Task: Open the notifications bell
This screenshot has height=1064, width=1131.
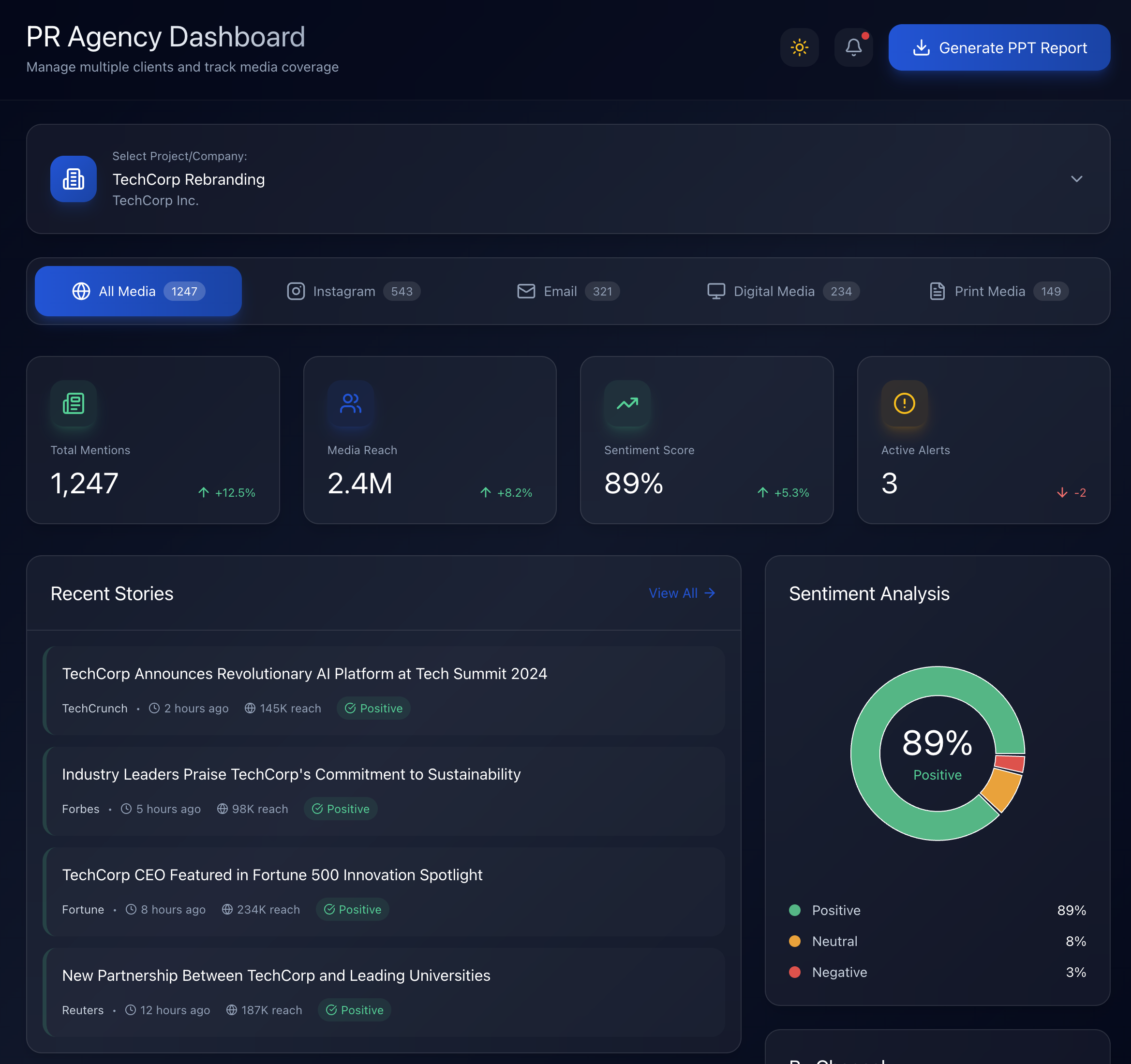Action: tap(853, 48)
